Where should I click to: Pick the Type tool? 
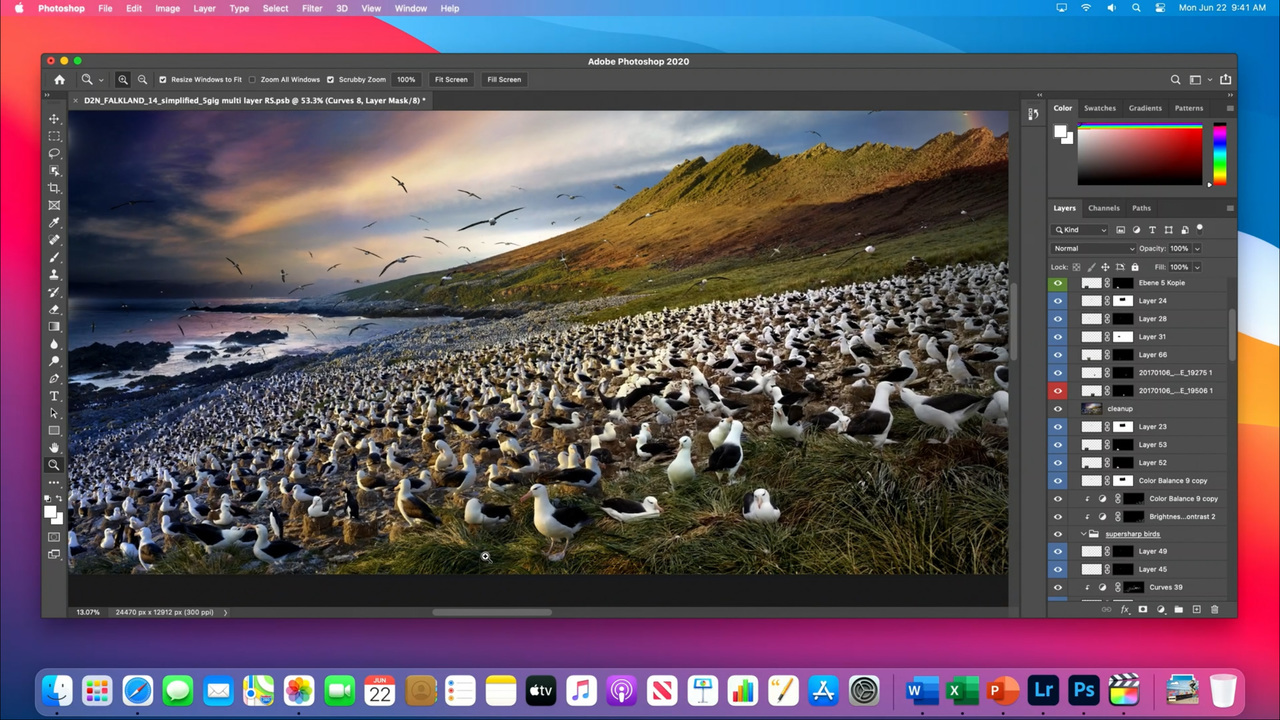pyautogui.click(x=54, y=396)
